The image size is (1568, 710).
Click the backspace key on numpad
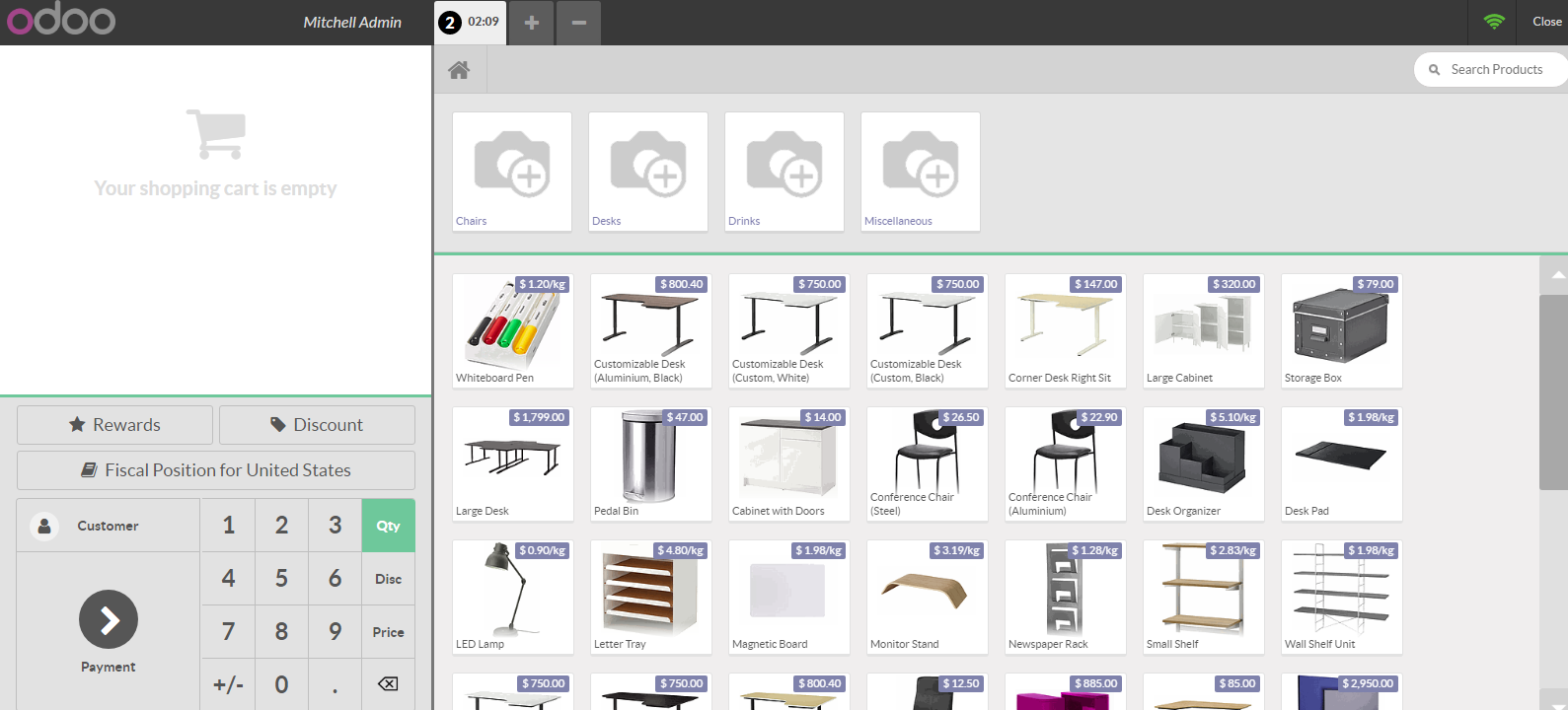pos(388,684)
